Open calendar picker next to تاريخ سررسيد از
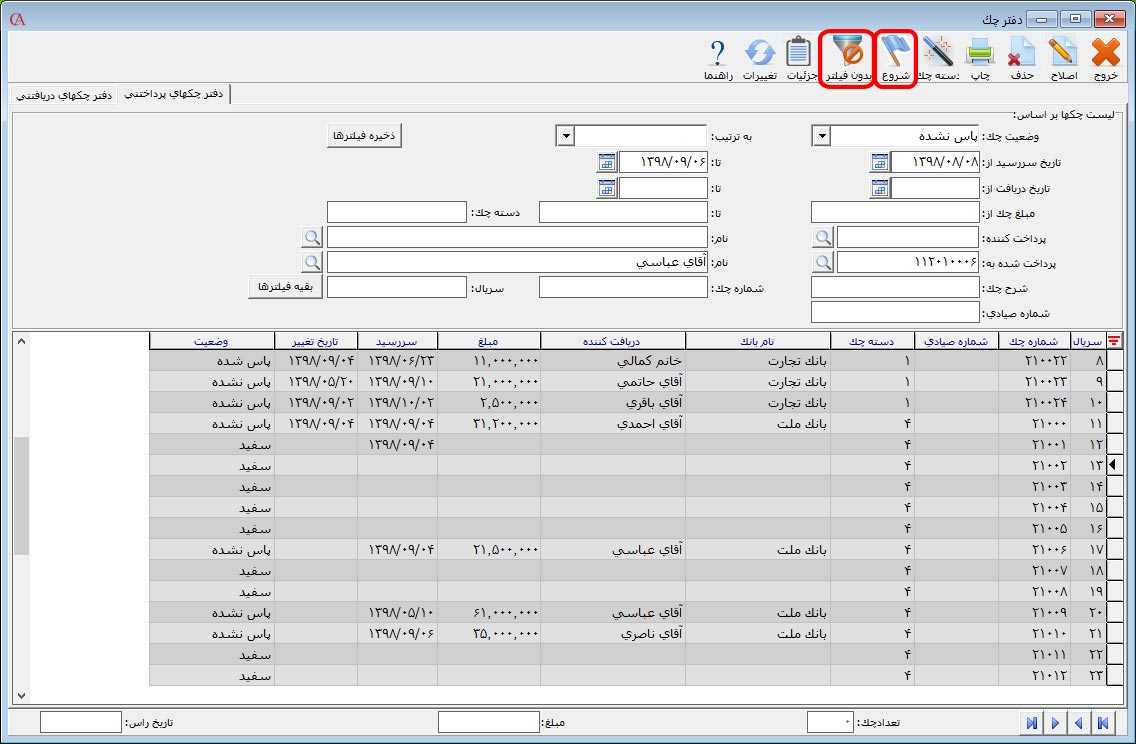The image size is (1136, 744). pos(879,162)
